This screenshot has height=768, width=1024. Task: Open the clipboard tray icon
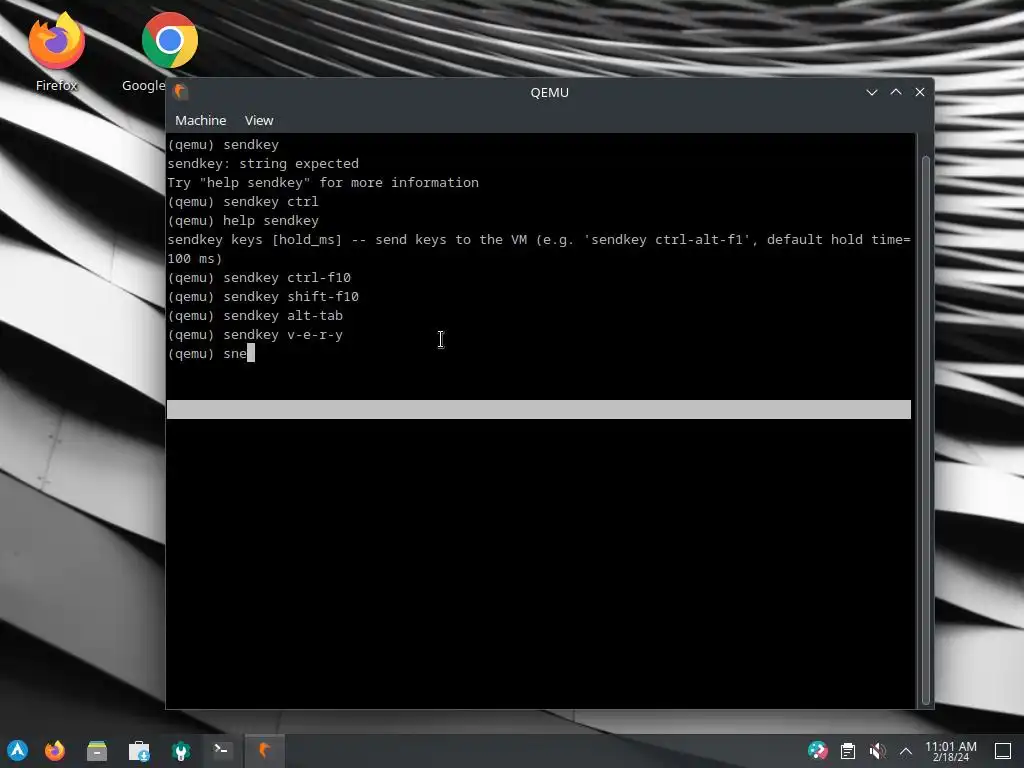848,751
